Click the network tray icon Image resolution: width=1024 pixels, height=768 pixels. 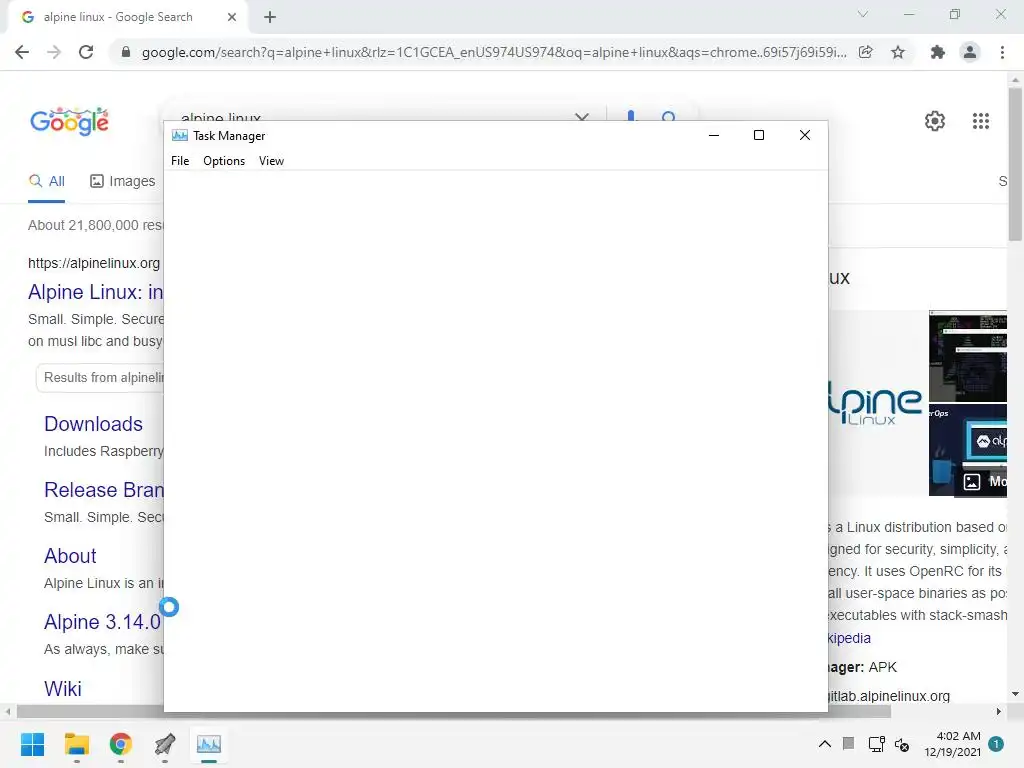876,744
